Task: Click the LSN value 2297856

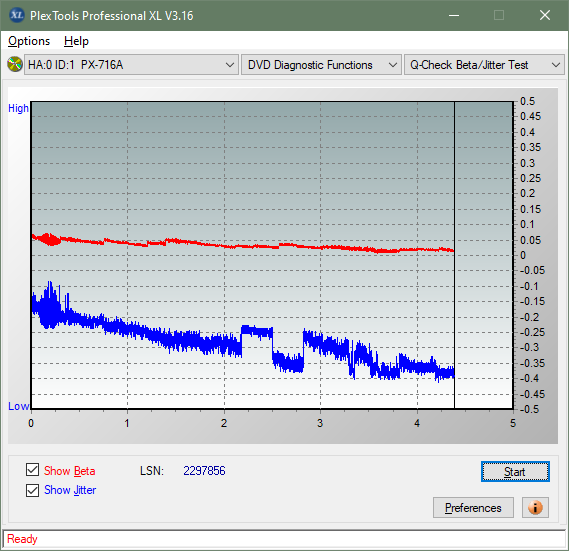Action: click(204, 471)
